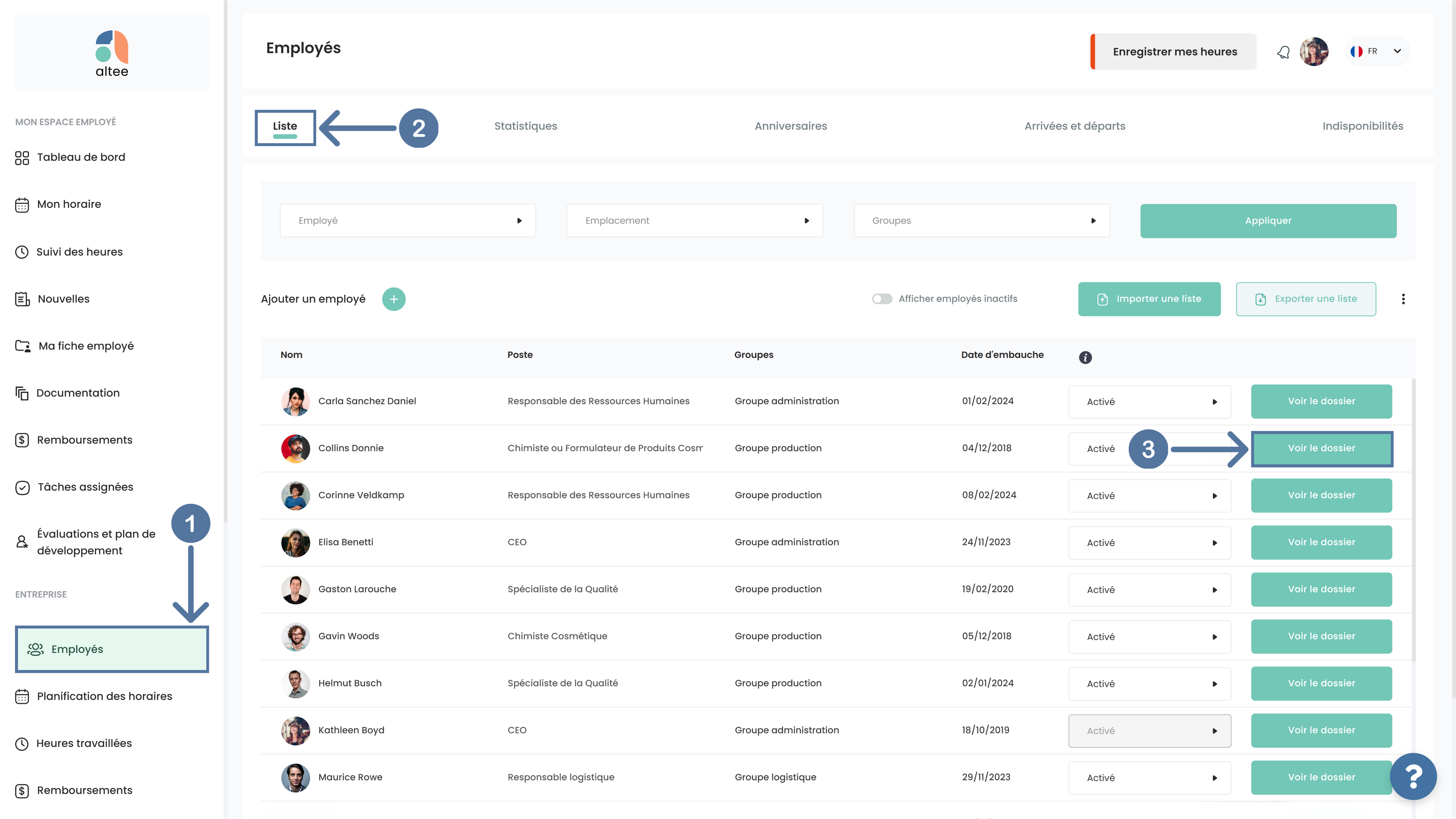
Task: Open Remboursements dollar icon under Entreprise
Action: pos(22,791)
